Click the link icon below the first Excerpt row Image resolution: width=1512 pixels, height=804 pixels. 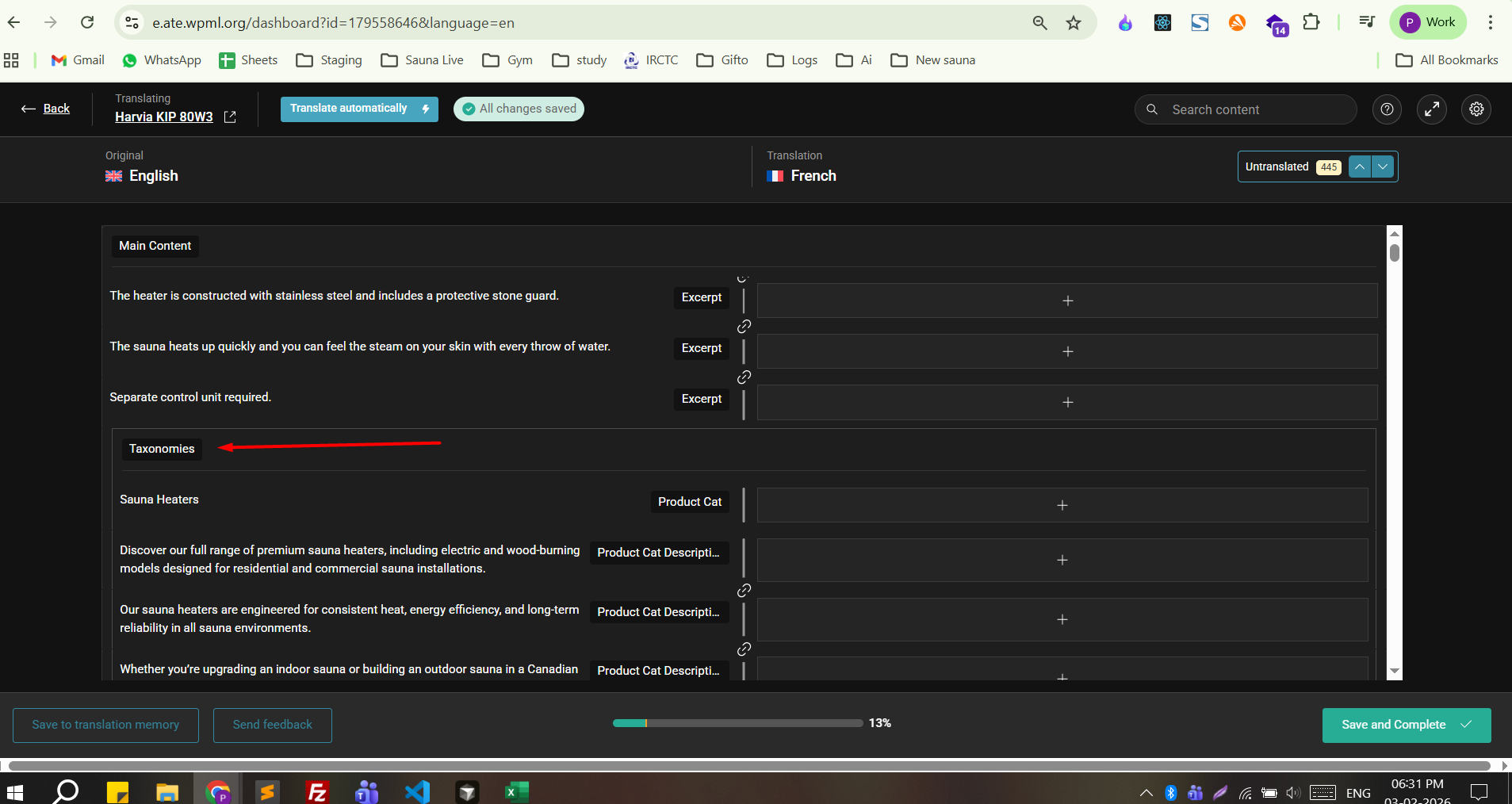click(x=744, y=327)
